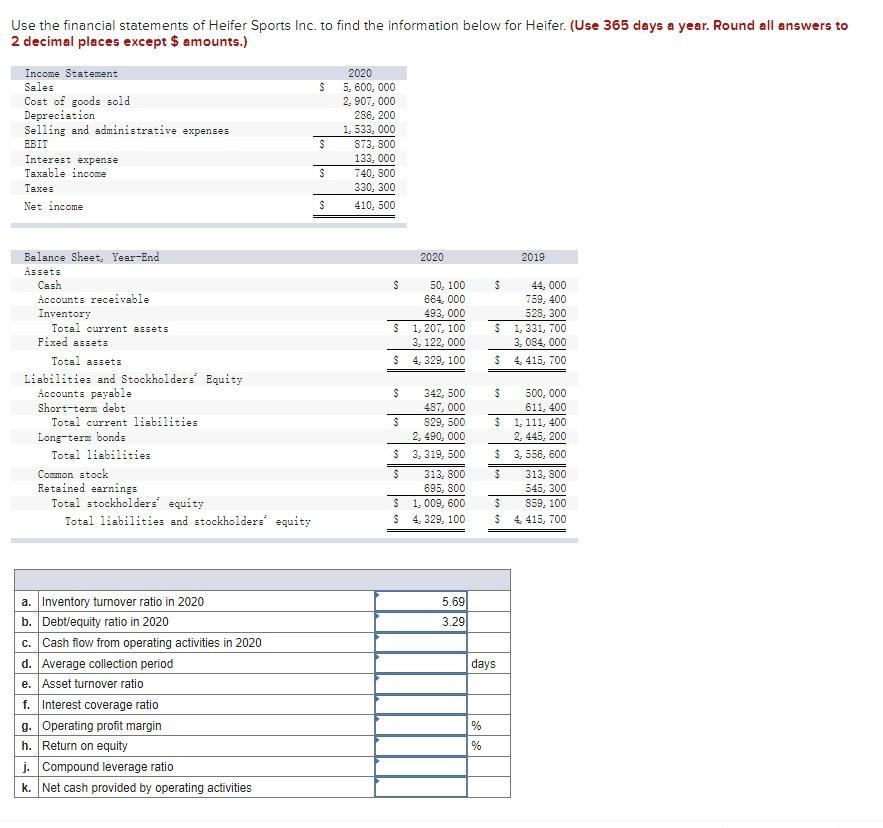Select the Long-term bonds balance 2,490,000
This screenshot has width=883, height=828.
coord(436,437)
